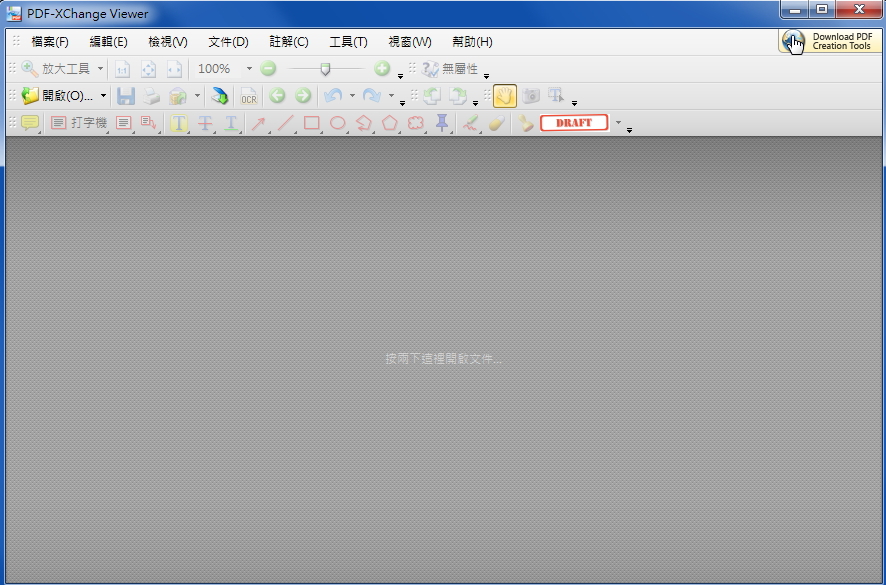Set page to actual size view
Viewport: 886px width, 585px height.
(x=122, y=69)
